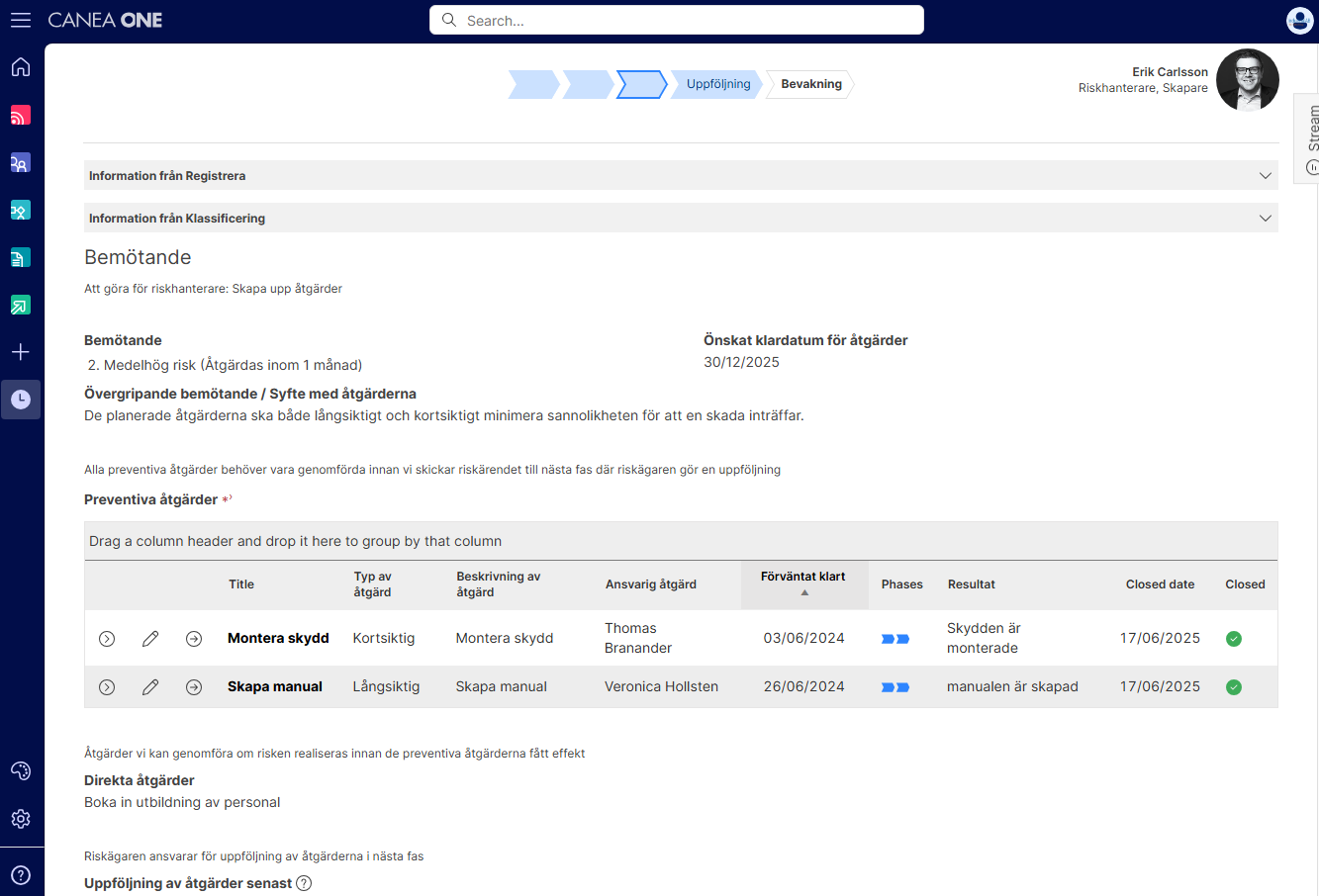The height and width of the screenshot is (896, 1319).
Task: Edit the Montera skydd row with pencil
Action: click(x=150, y=639)
